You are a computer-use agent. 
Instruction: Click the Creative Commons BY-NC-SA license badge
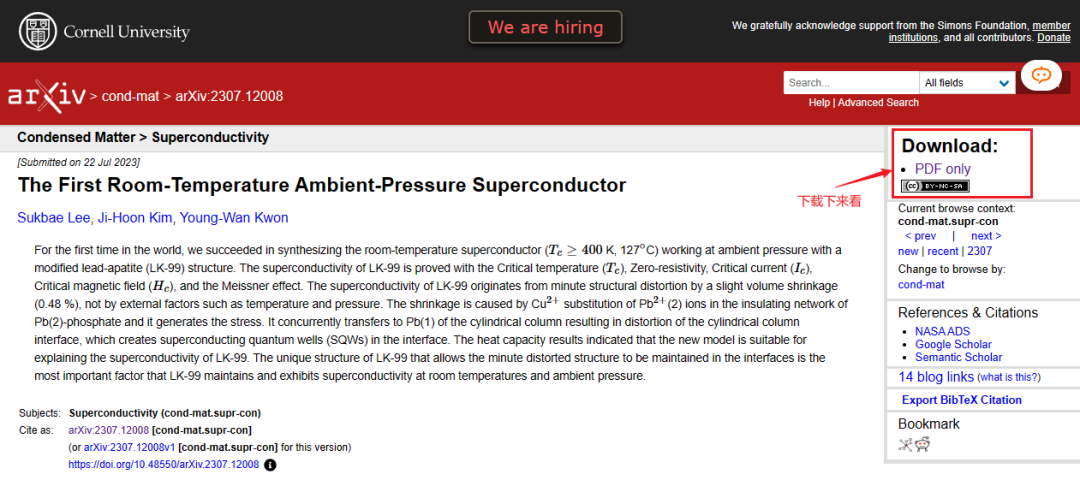[x=935, y=186]
